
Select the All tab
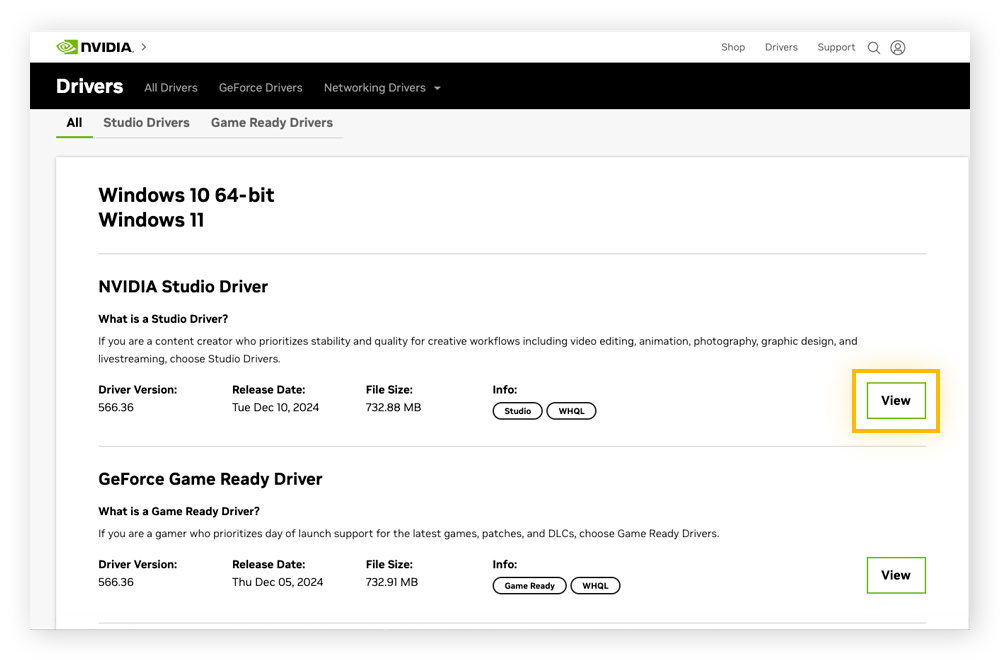tap(74, 122)
